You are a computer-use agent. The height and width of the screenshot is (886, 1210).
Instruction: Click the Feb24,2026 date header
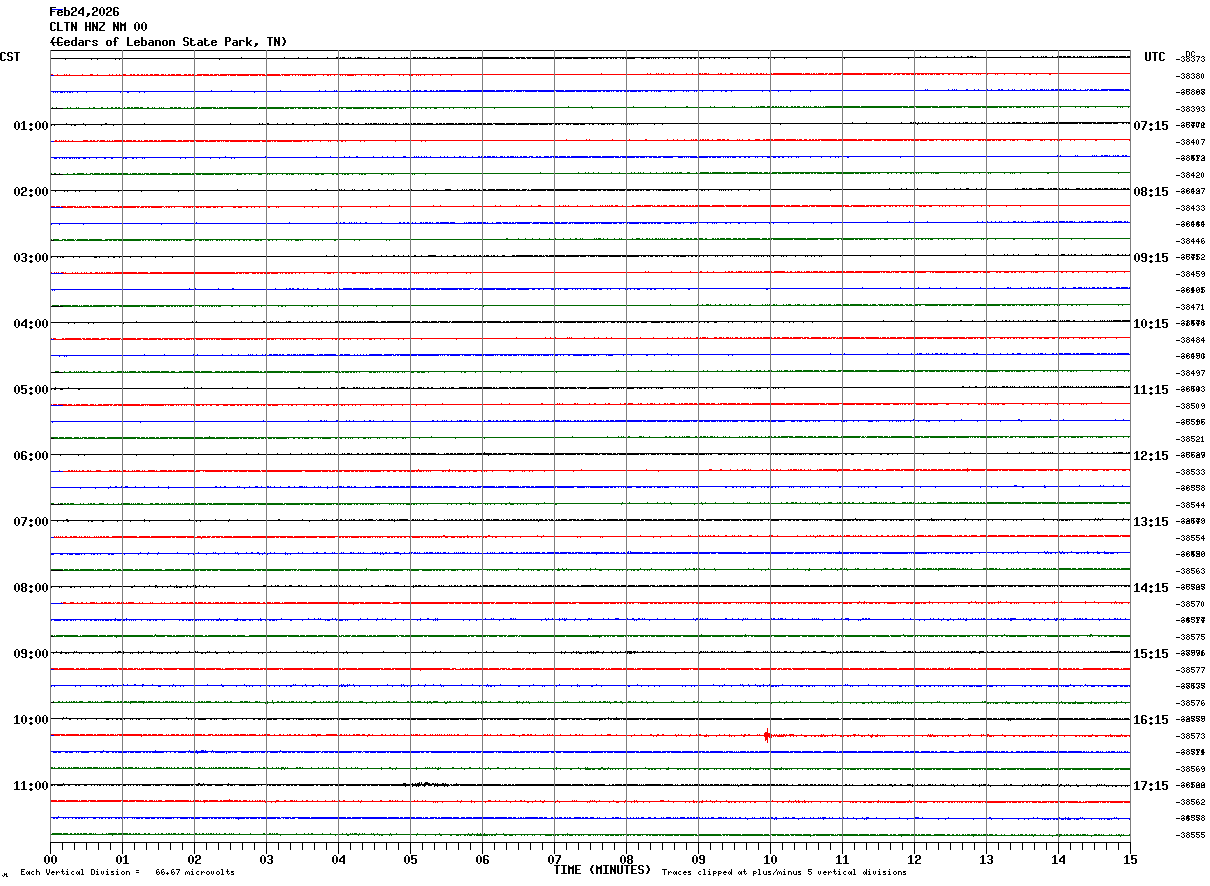tap(84, 12)
